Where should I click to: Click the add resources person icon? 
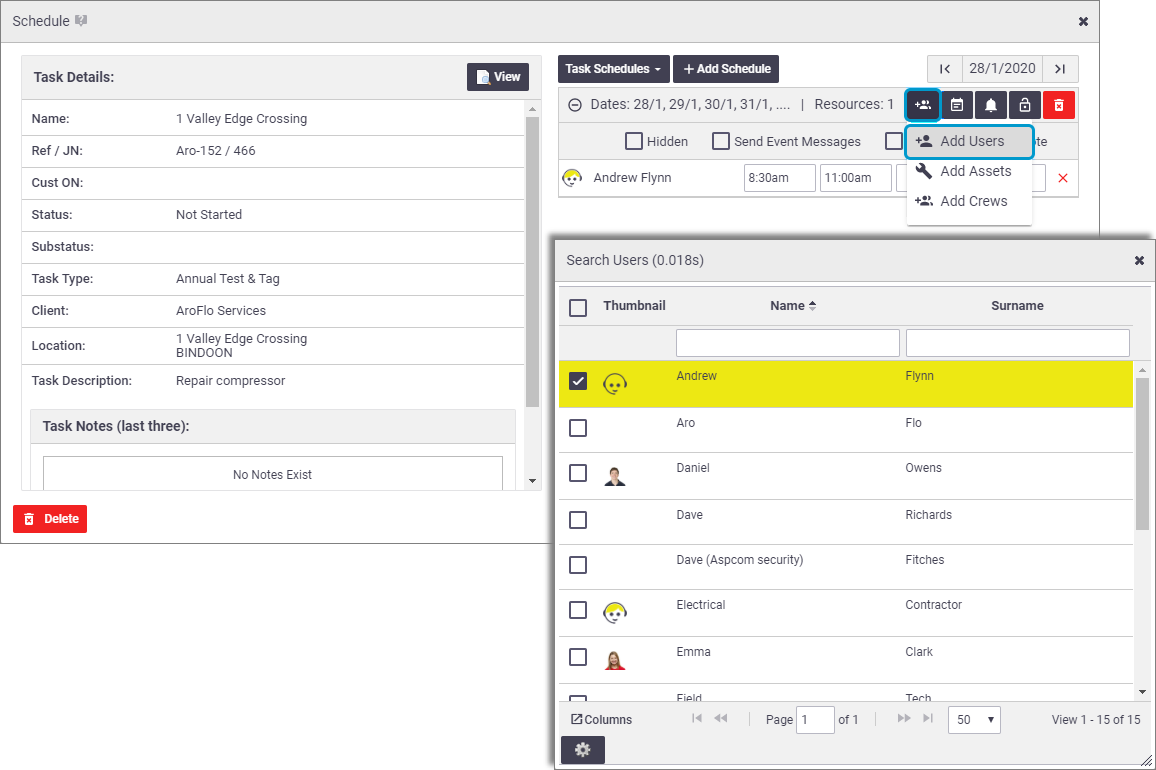922,105
